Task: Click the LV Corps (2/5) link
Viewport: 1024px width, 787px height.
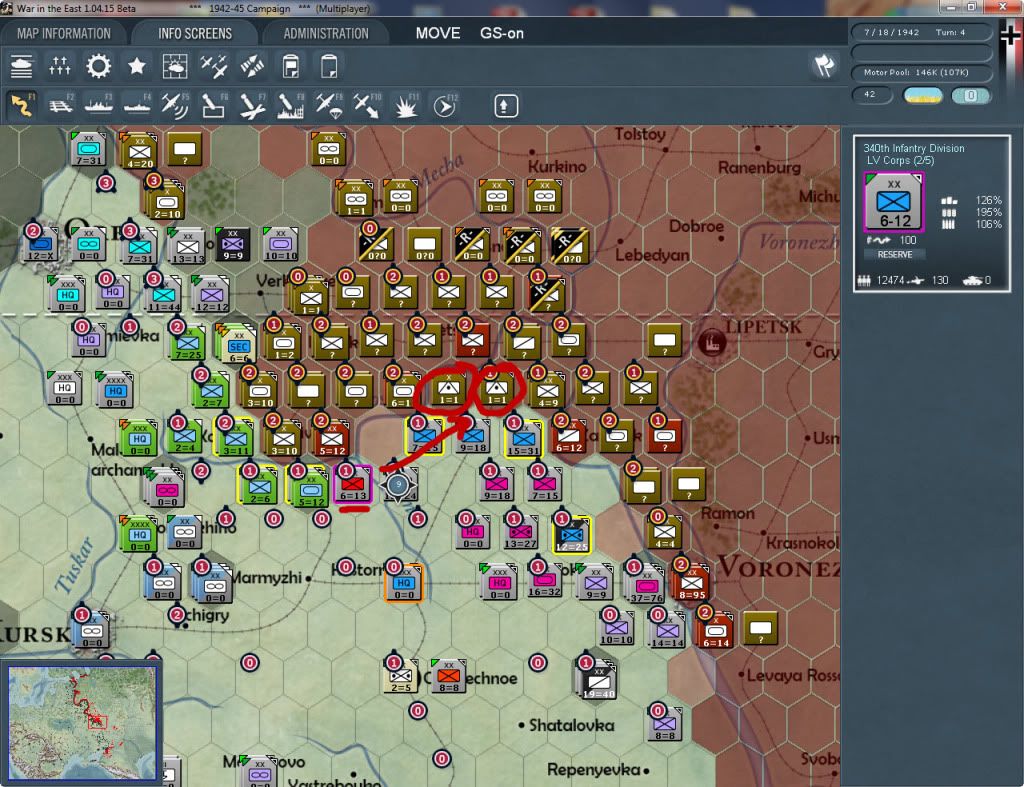Action: (x=900, y=160)
